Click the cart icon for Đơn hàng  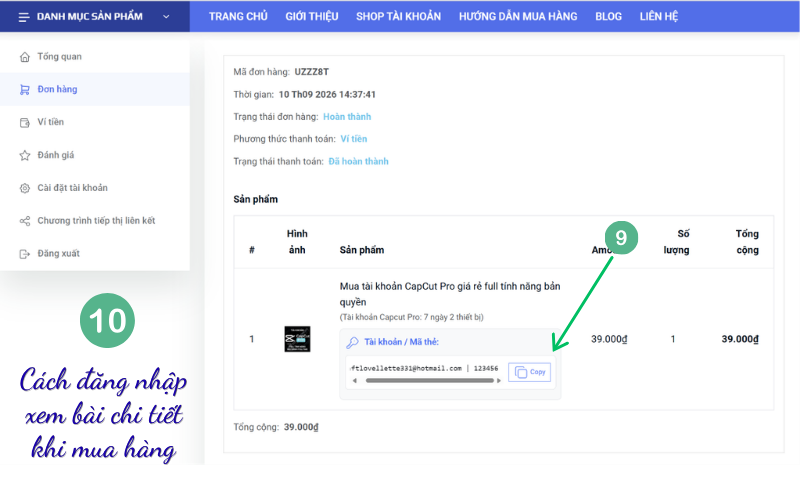coord(24,89)
